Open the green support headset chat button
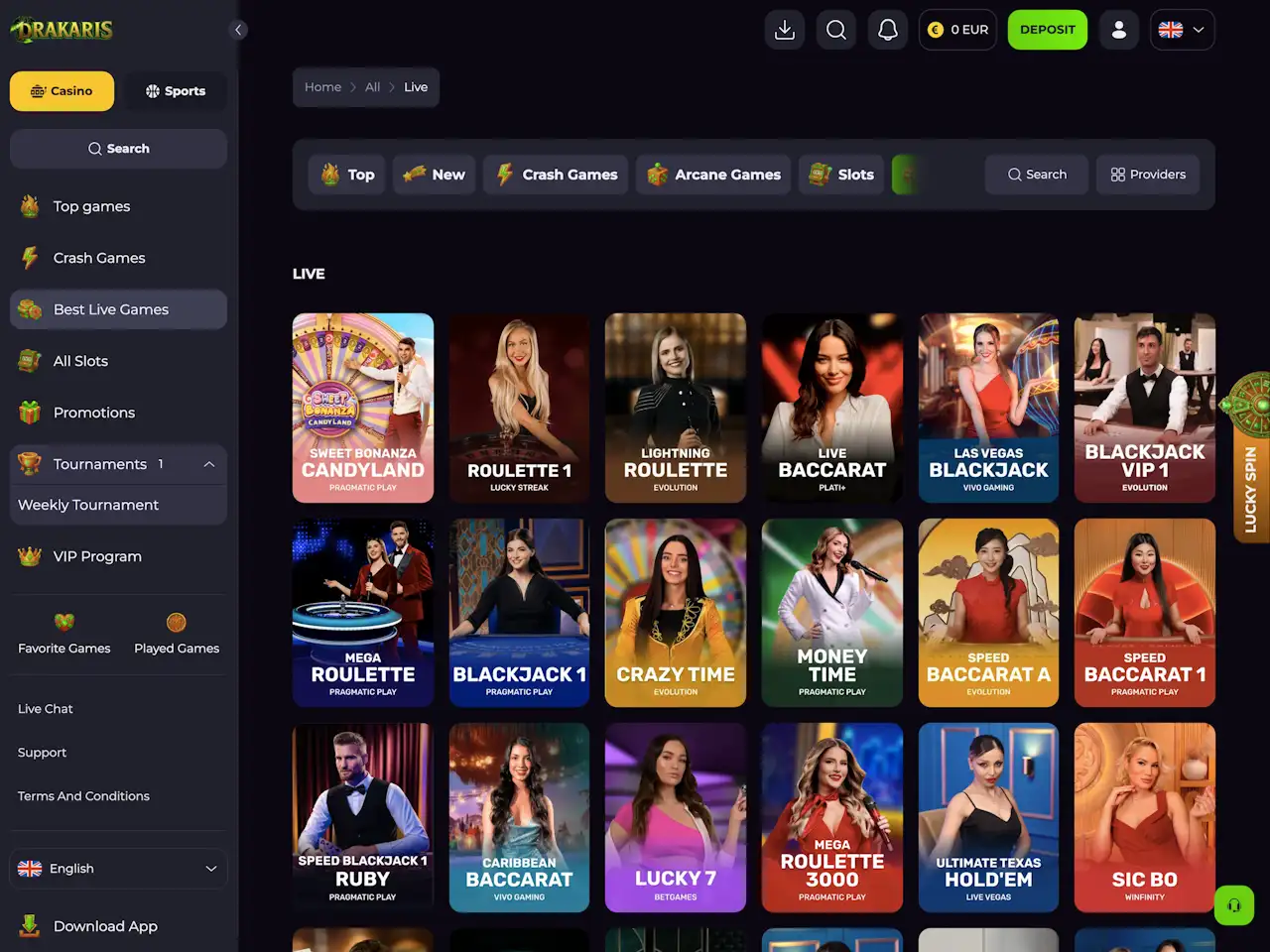The image size is (1270, 952). click(x=1234, y=905)
